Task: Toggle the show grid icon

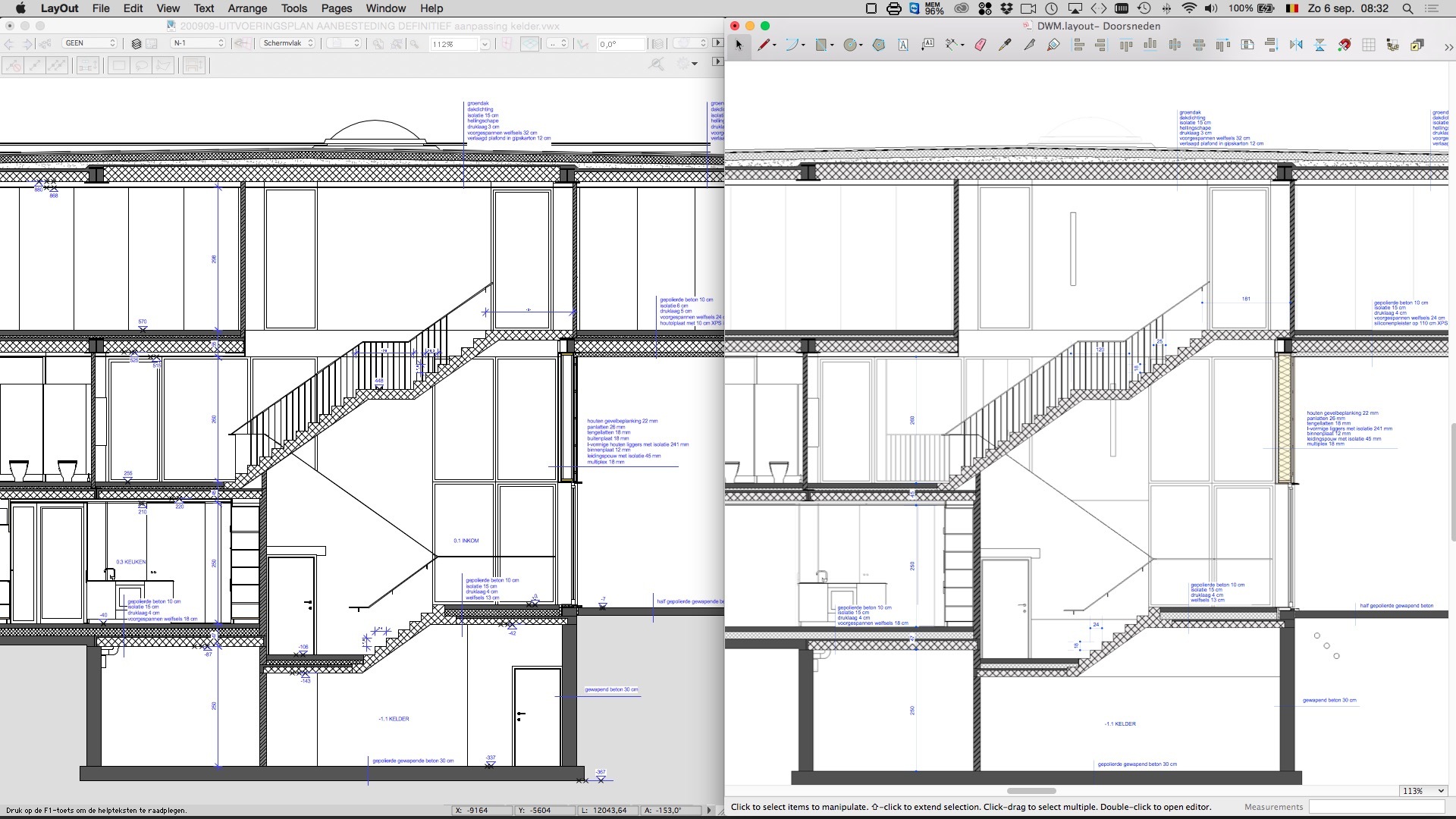Action: (1369, 45)
